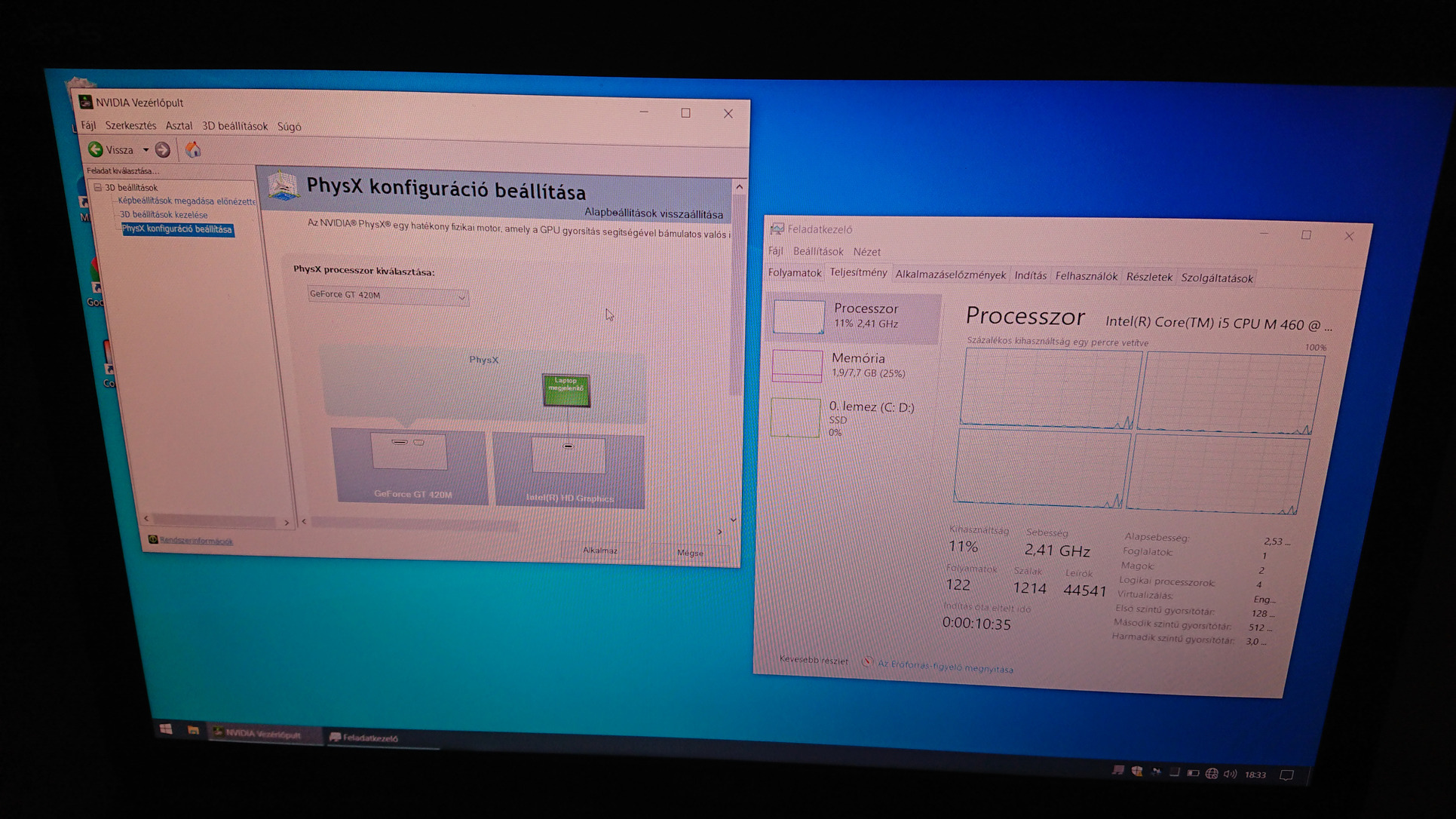Open the 3D beállítások menu
This screenshot has width=1456, height=819.
234,126
